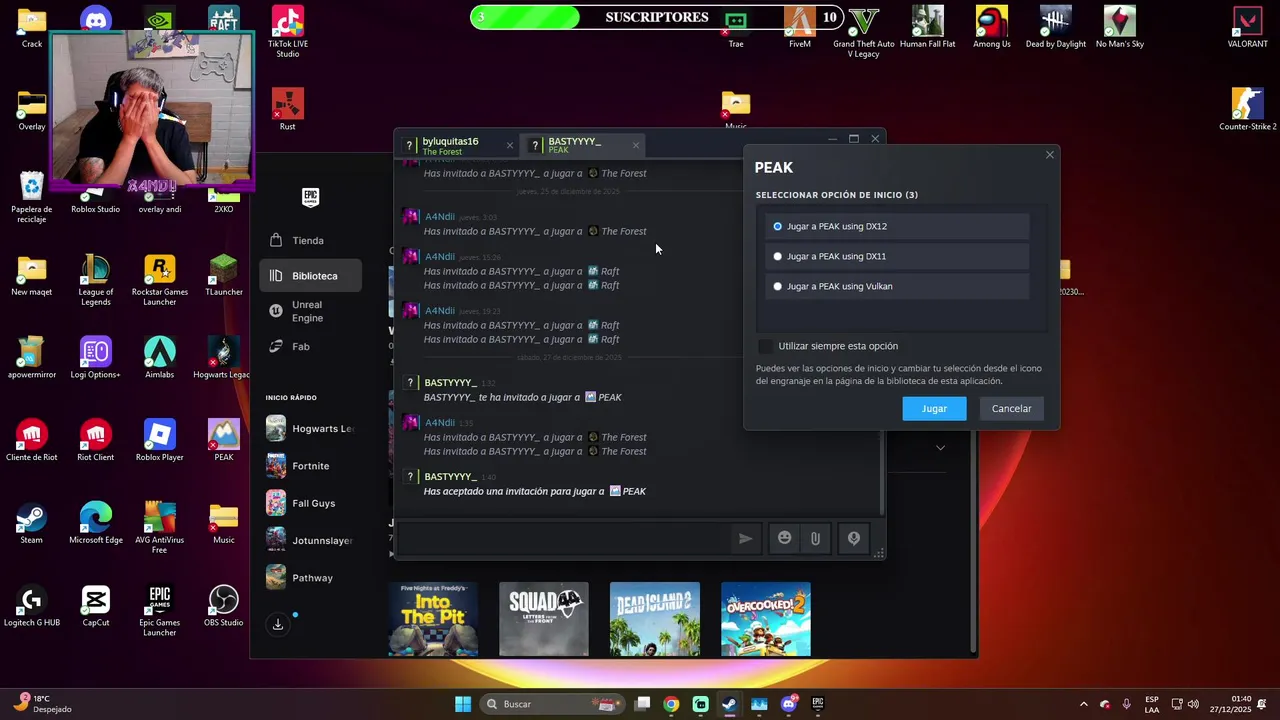This screenshot has width=1280, height=720.
Task: Click the send message arrow icon
Action: click(x=745, y=538)
